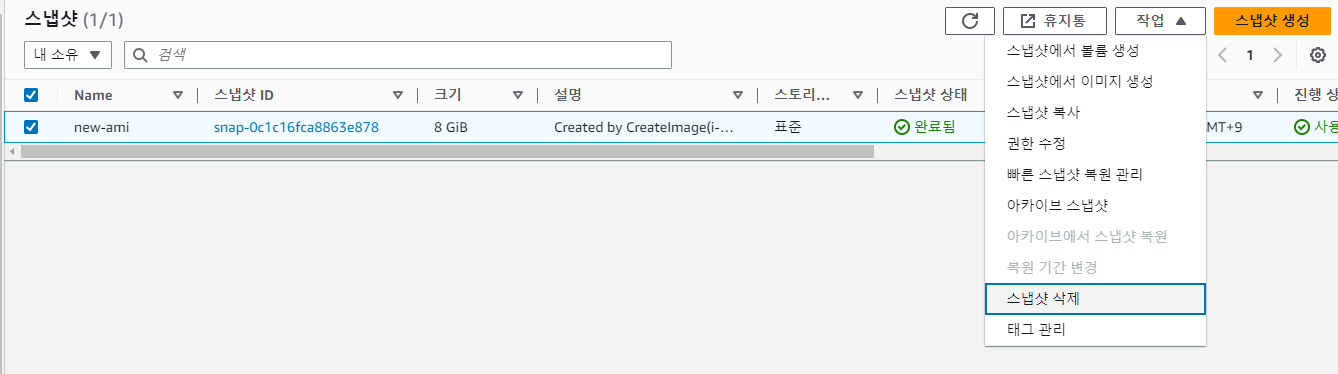Click the sort arrow left of 진행 상태
The image size is (1338, 374).
click(x=1258, y=96)
